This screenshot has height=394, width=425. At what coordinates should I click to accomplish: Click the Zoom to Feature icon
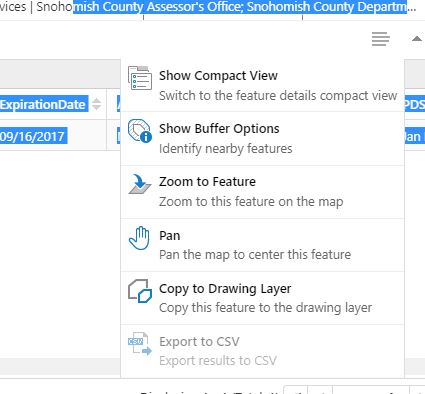tap(140, 184)
